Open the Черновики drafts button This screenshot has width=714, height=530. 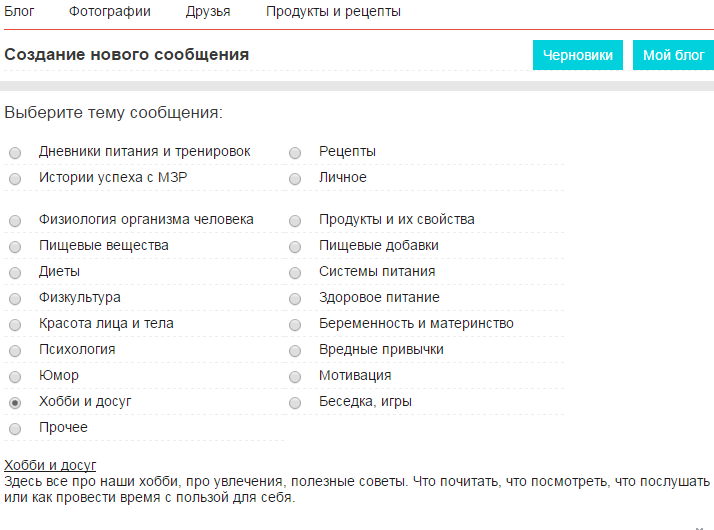(x=578, y=55)
